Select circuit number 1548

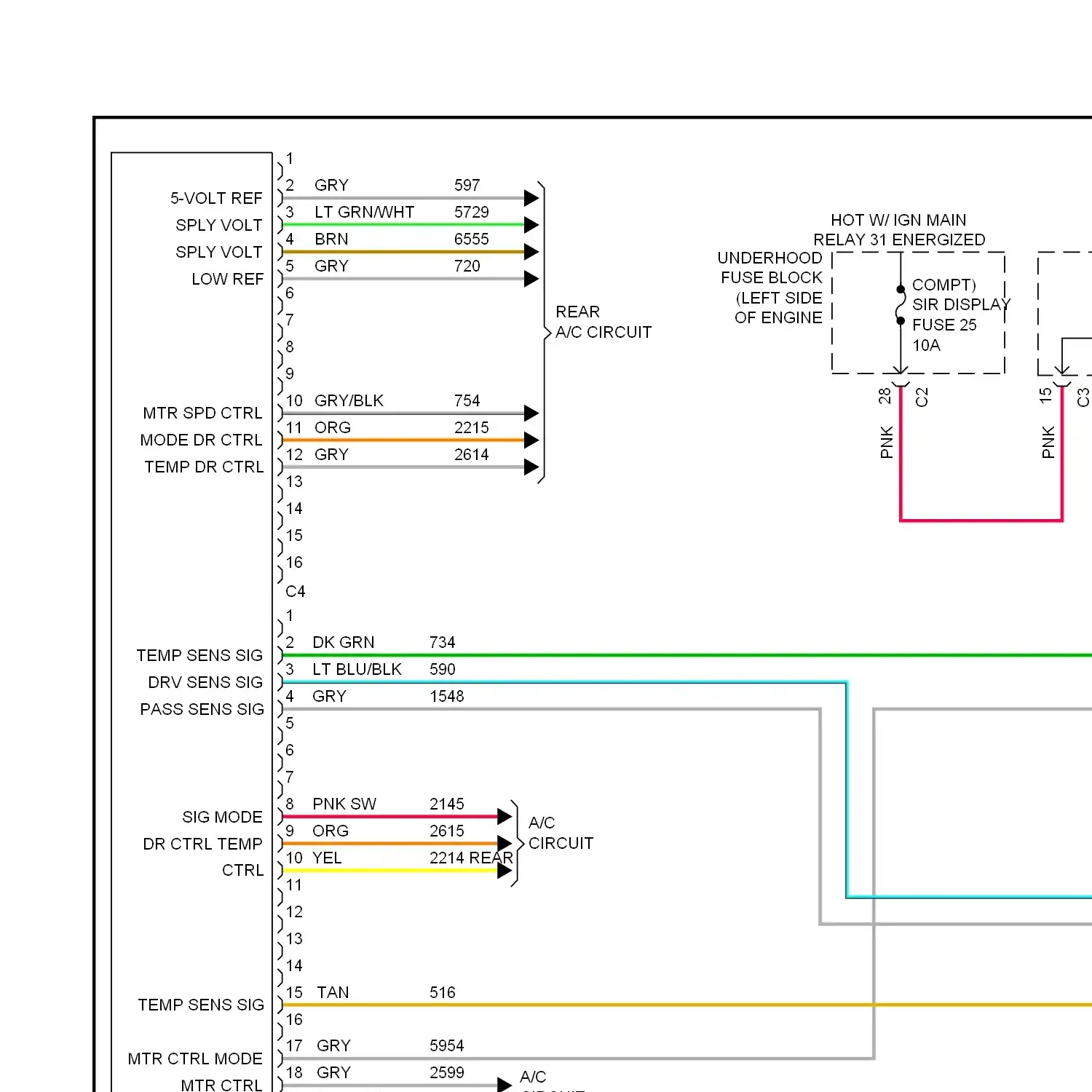[447, 697]
